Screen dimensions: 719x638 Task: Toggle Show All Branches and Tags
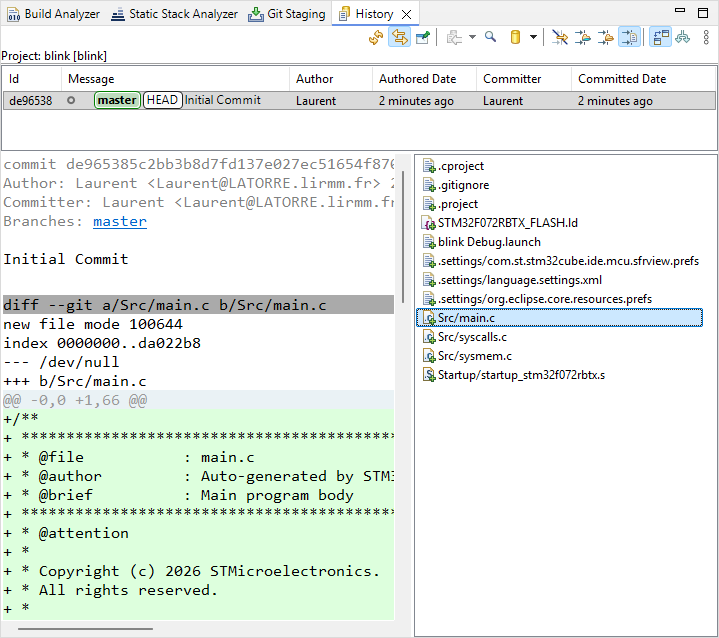(x=683, y=38)
